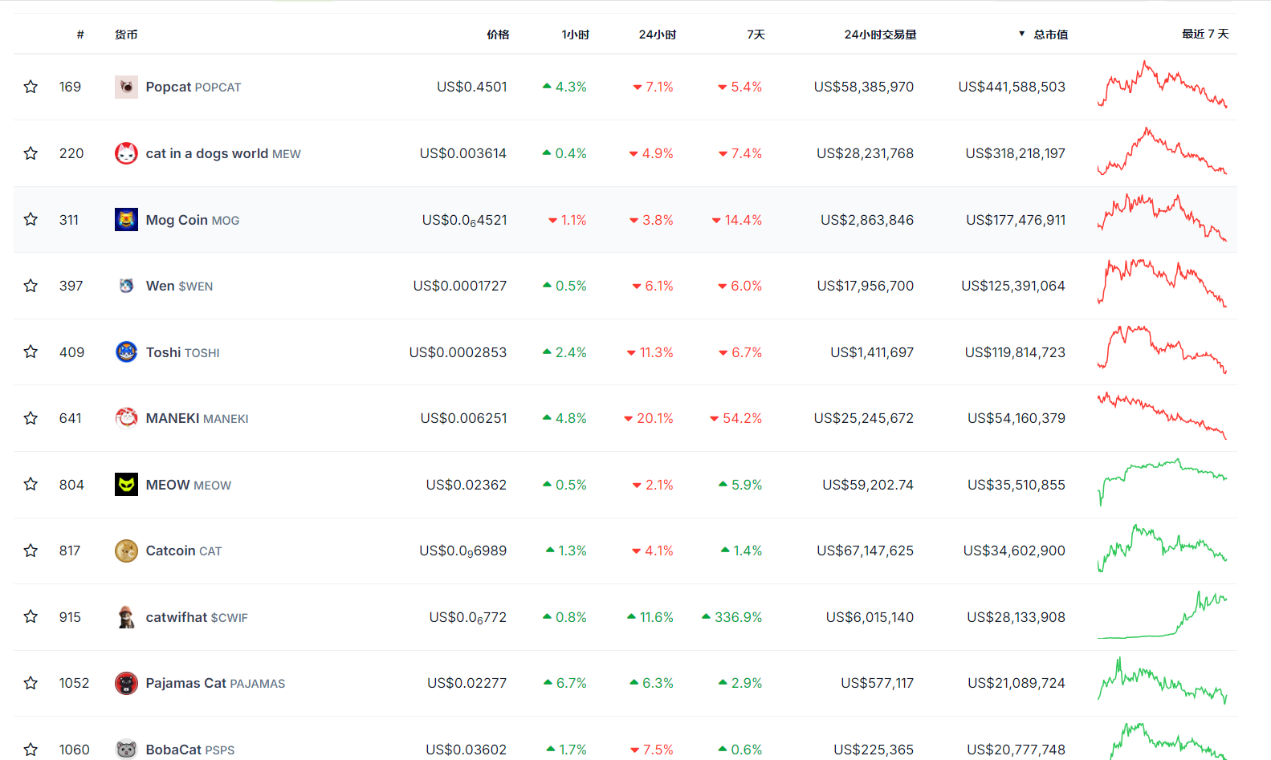
Task: Sort by the 1小时 change column
Action: click(575, 34)
